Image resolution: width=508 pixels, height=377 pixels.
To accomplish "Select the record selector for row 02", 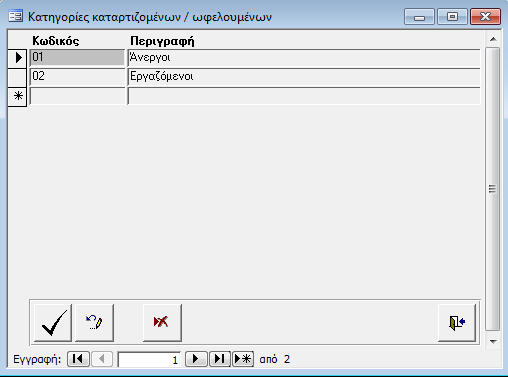I will (17, 77).
